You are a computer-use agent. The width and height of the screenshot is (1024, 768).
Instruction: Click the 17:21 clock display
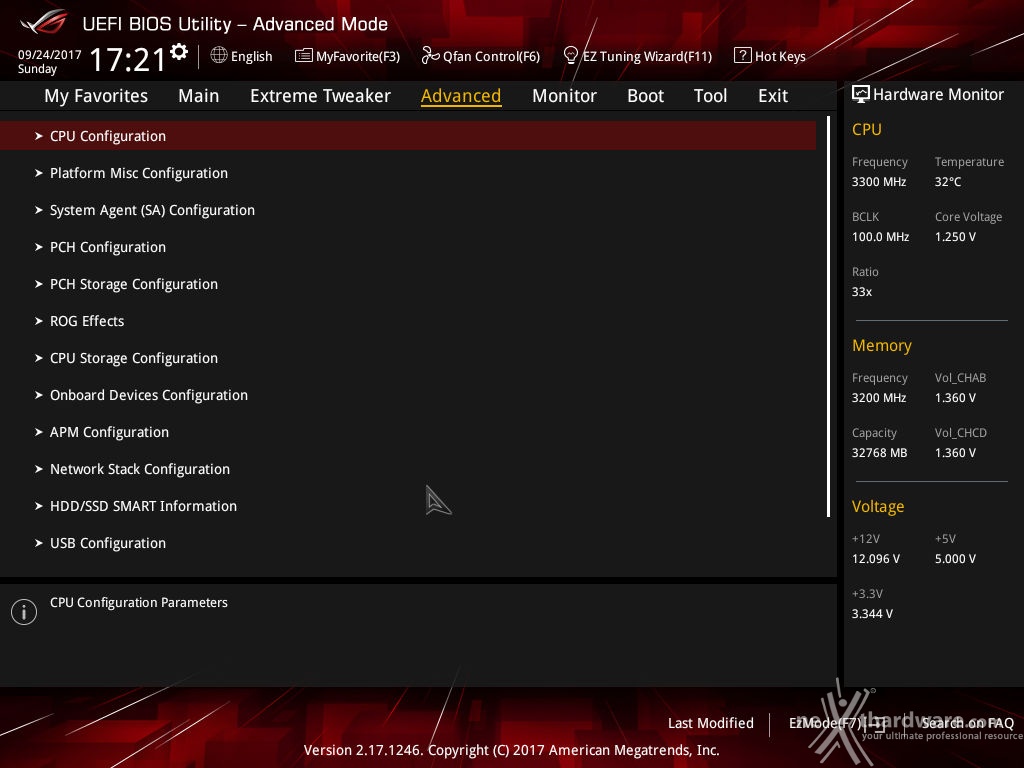coord(127,59)
